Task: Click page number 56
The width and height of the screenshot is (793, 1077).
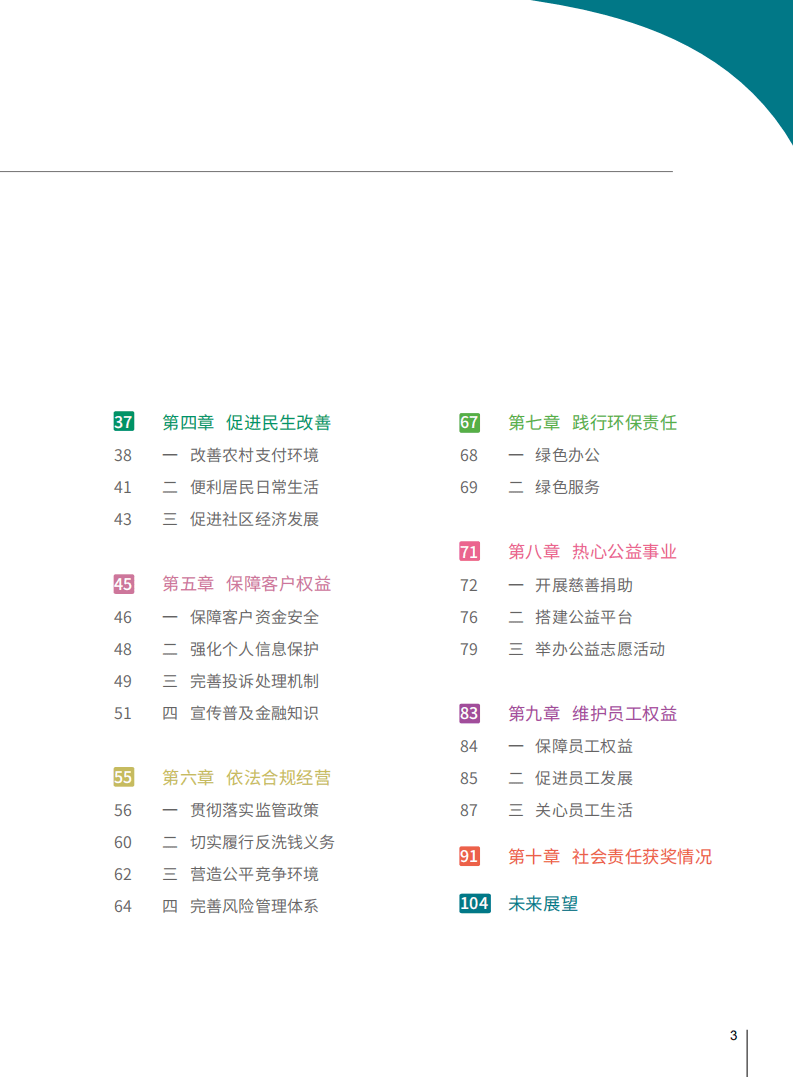Action: coord(123,810)
